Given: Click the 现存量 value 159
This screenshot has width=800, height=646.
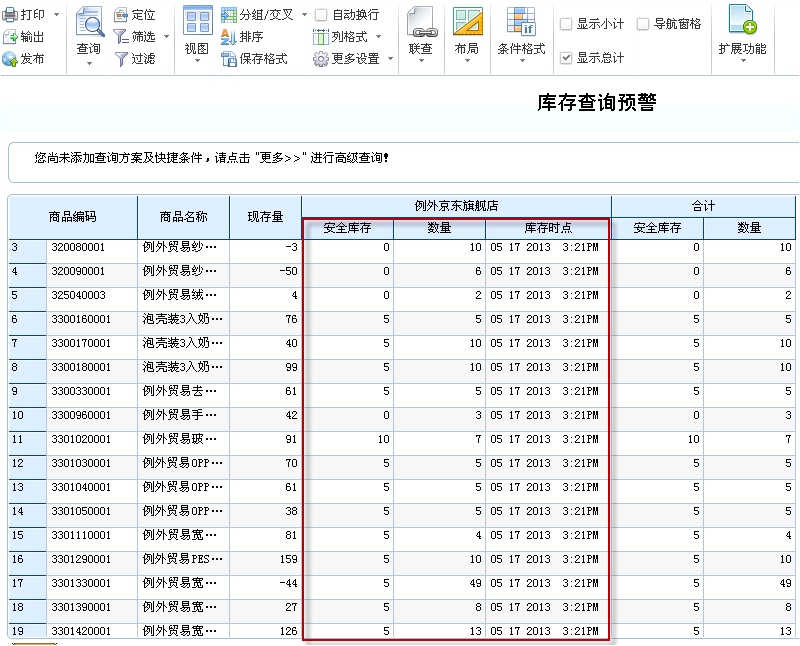Looking at the screenshot, I should 289,559.
